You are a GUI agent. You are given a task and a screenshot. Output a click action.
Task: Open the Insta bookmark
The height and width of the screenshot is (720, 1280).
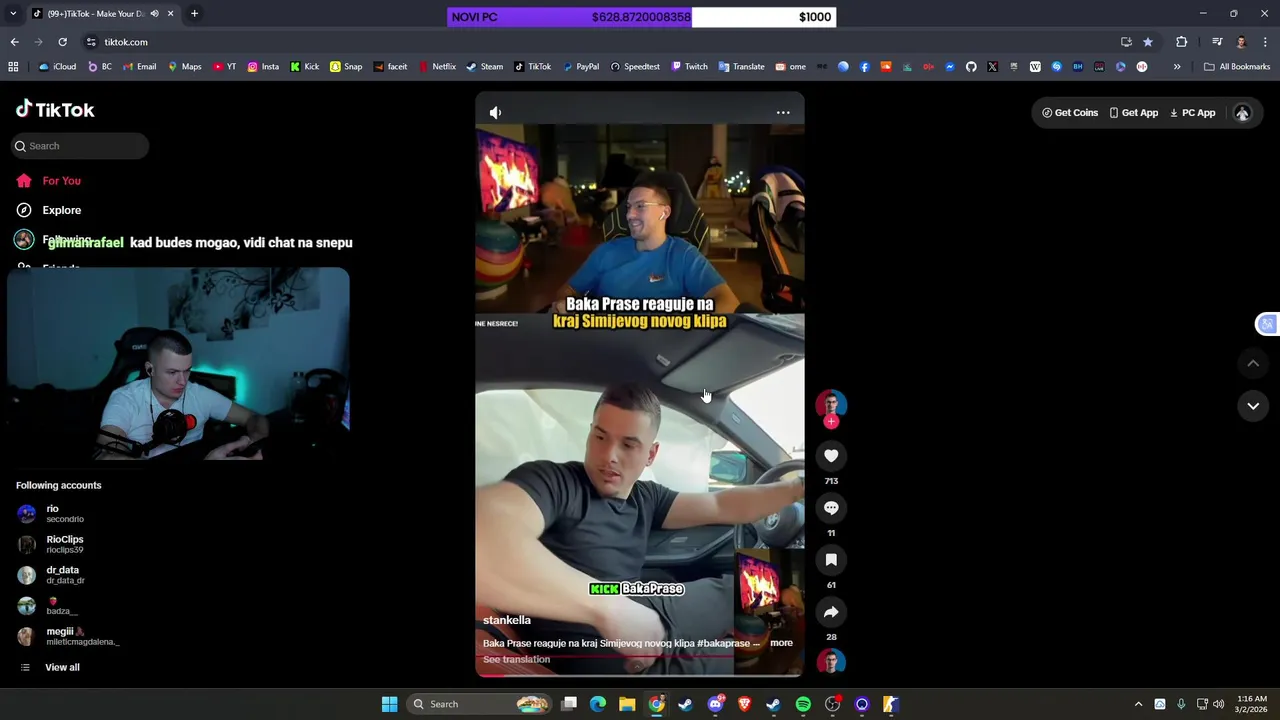pos(263,67)
